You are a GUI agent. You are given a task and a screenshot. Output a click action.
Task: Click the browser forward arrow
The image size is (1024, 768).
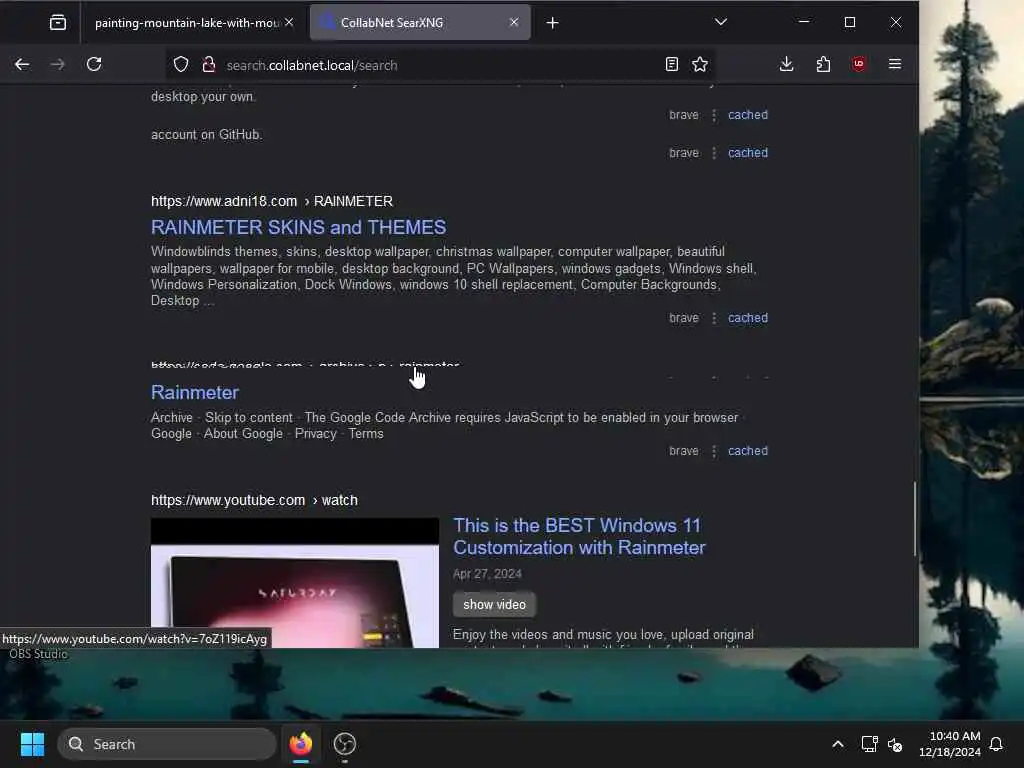tap(57, 64)
